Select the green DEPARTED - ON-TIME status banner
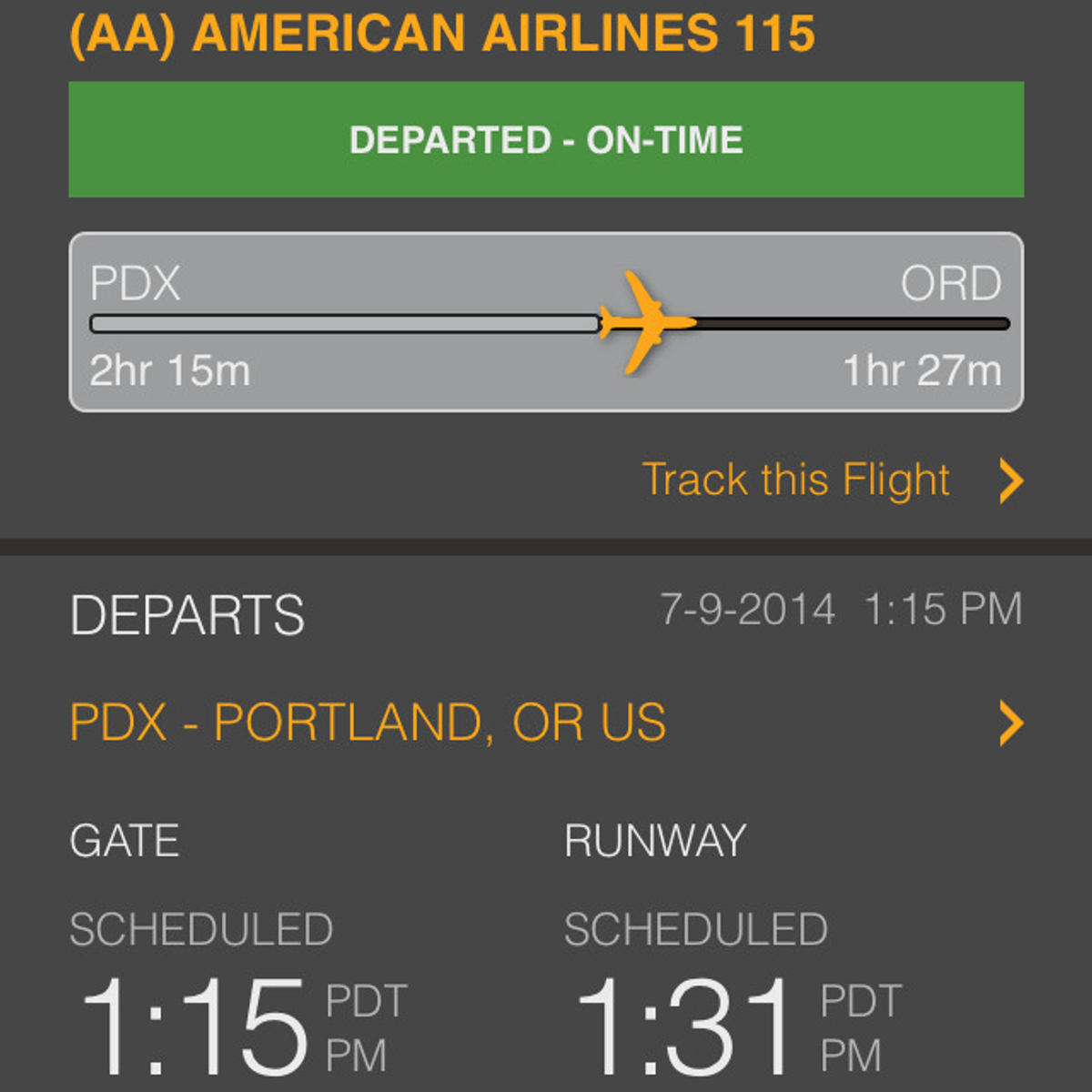 click(x=544, y=140)
